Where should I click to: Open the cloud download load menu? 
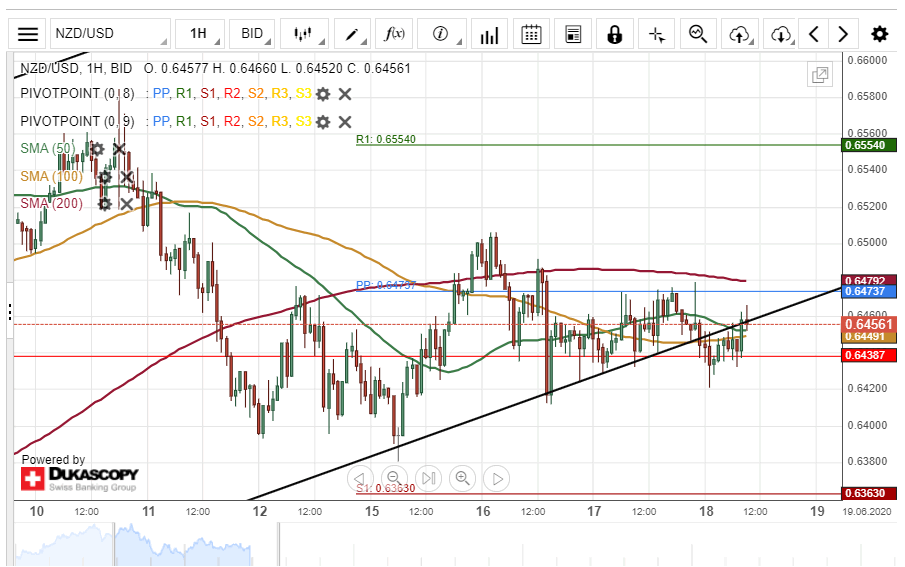tap(781, 34)
